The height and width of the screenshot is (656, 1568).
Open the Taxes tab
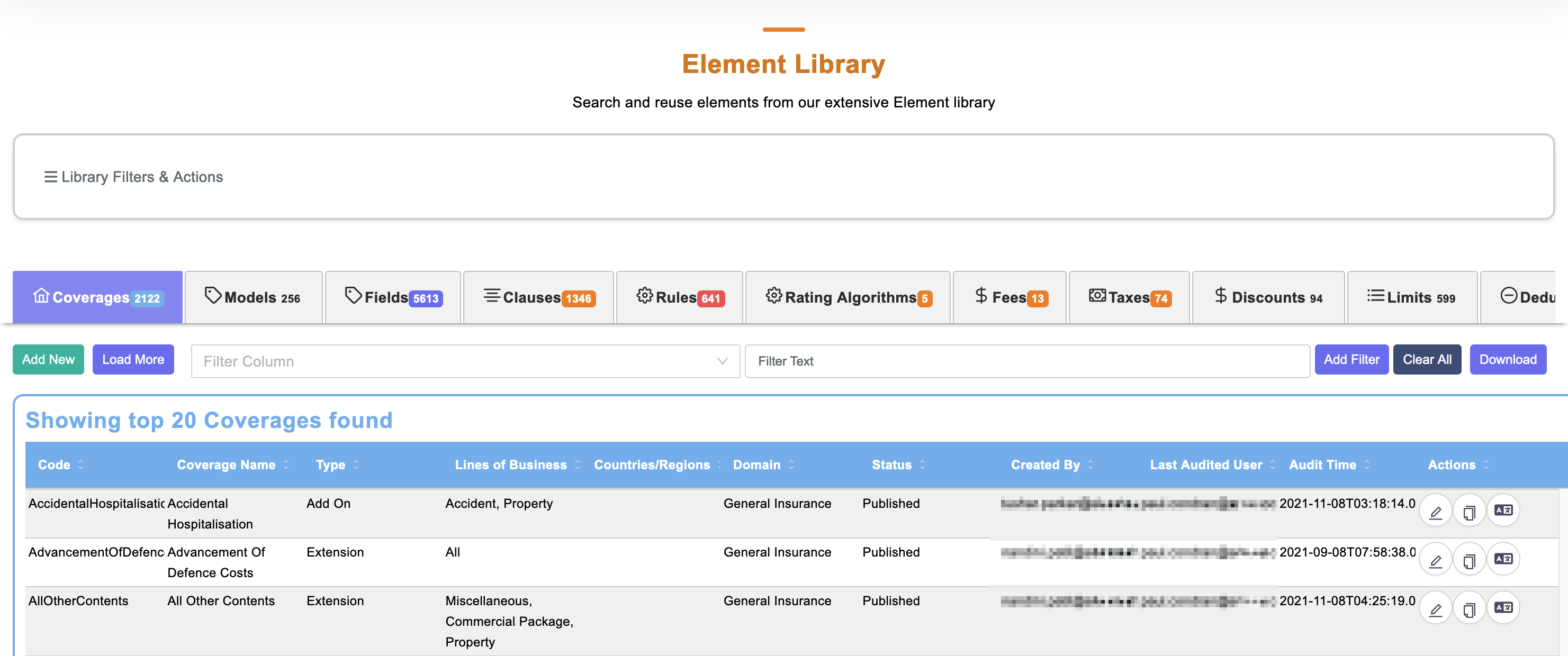[1129, 297]
